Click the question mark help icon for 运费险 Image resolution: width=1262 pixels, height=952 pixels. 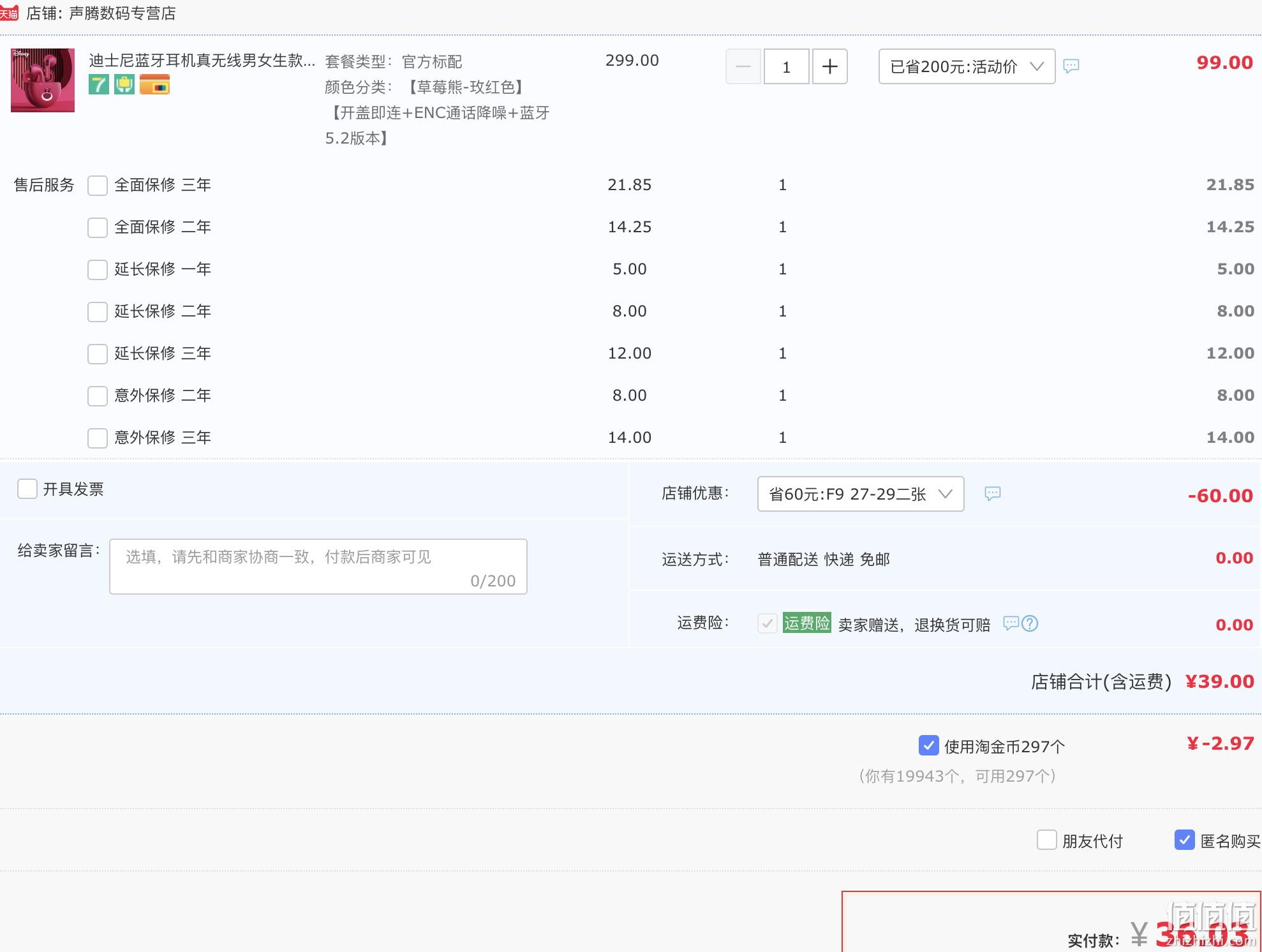(1030, 623)
